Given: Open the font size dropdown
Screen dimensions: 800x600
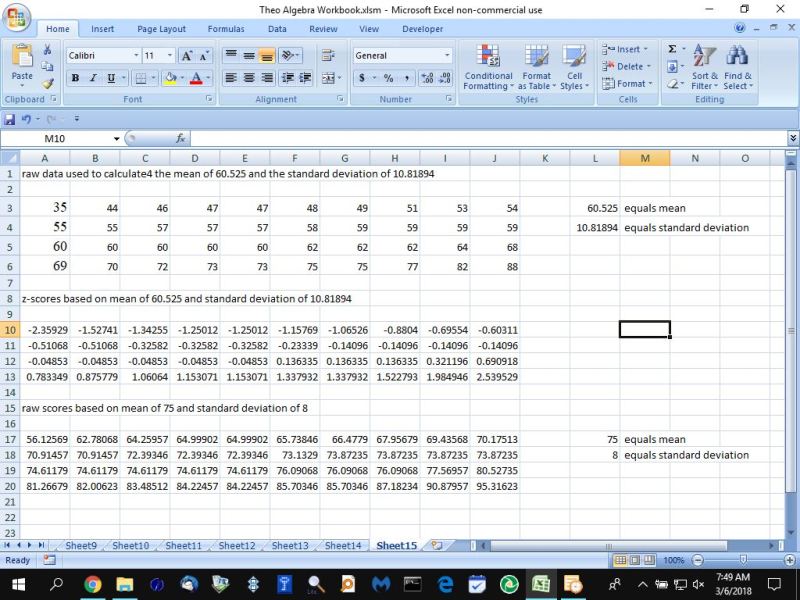Looking at the screenshot, I should (170, 55).
